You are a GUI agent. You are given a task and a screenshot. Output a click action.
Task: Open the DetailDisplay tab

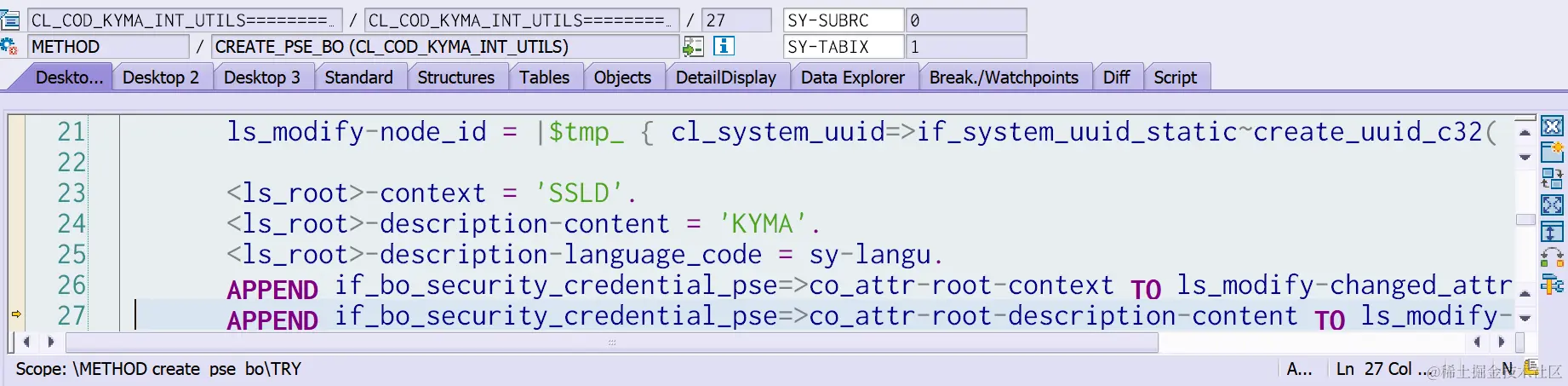[725, 78]
